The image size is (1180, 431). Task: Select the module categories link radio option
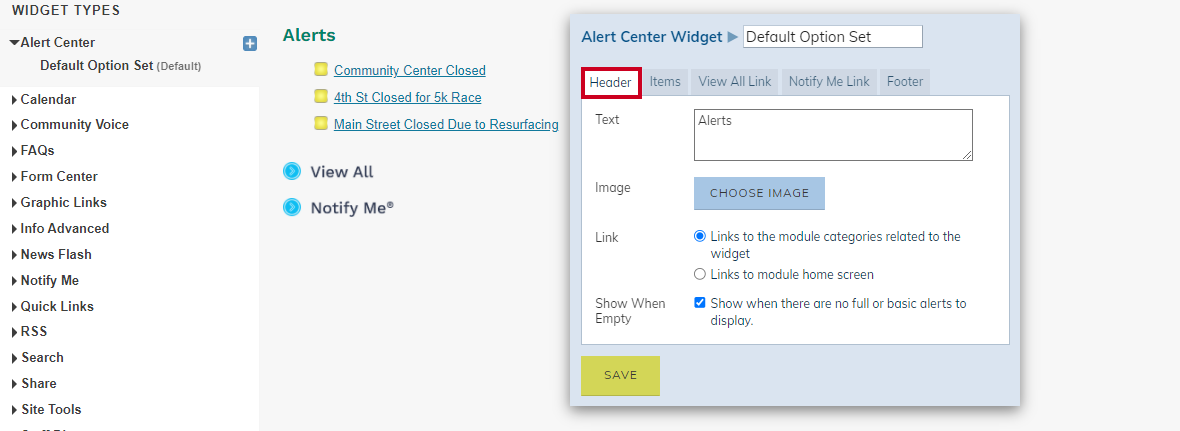pyautogui.click(x=700, y=236)
